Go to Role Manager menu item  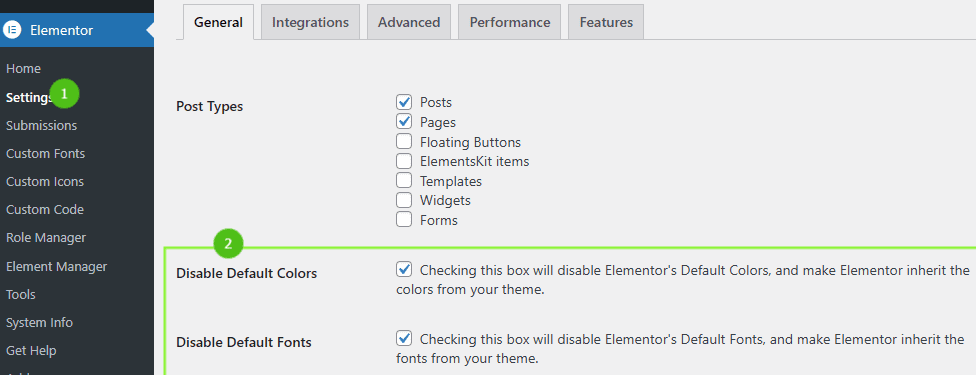(x=46, y=237)
